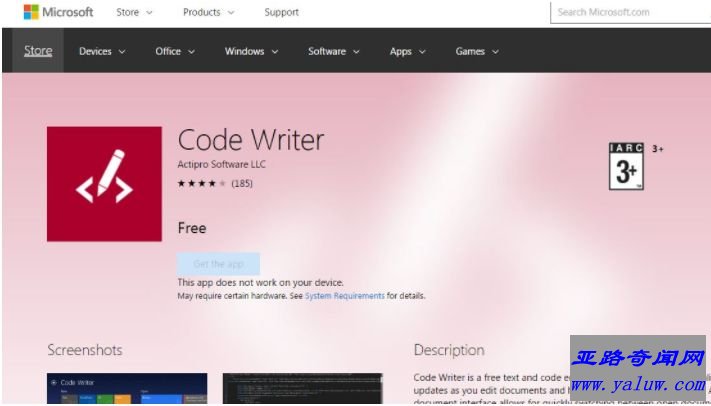Expand the Office menu
This screenshot has width=711, height=406.
(175, 51)
